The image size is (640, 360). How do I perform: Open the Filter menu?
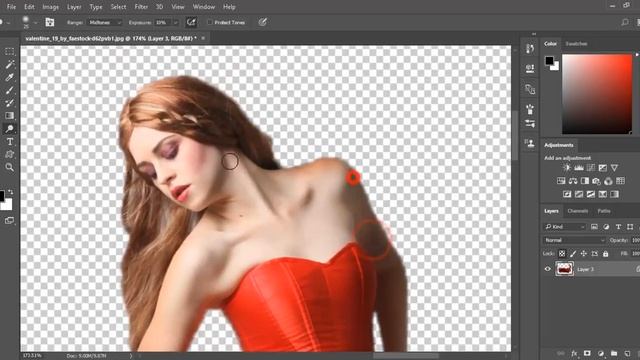(x=141, y=7)
